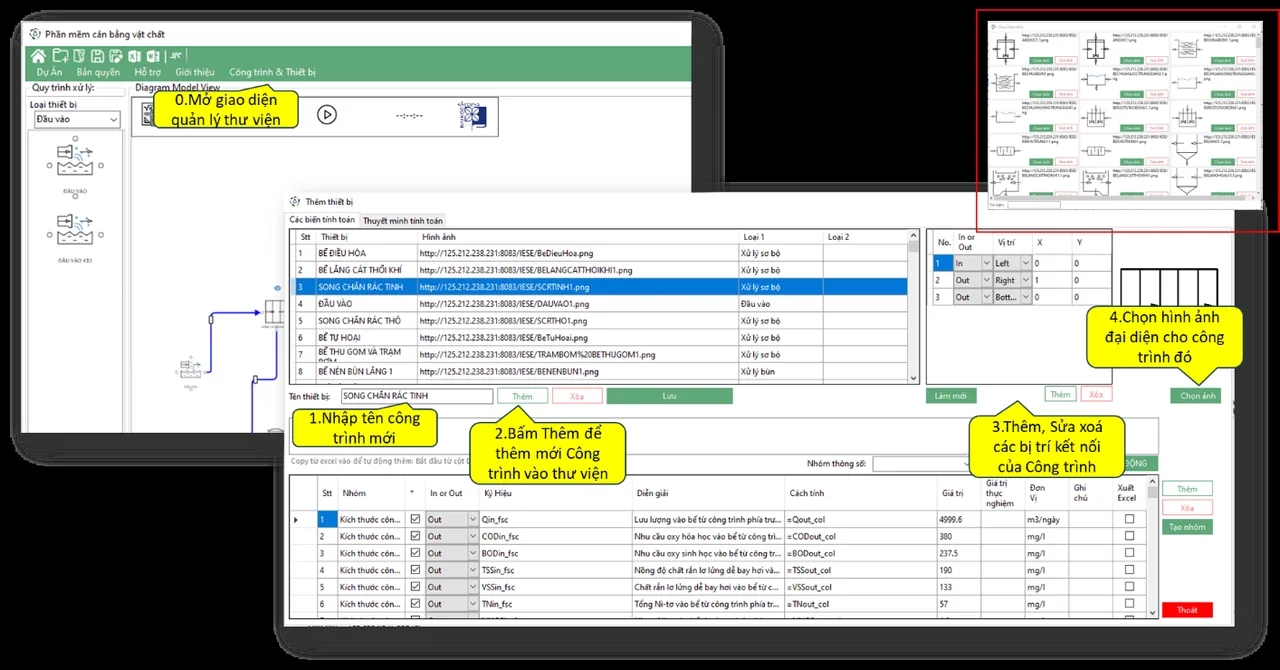This screenshot has width=1280, height=670.
Task: Toggle the * checkbox in the VSSin_fsc row
Action: tap(415, 587)
